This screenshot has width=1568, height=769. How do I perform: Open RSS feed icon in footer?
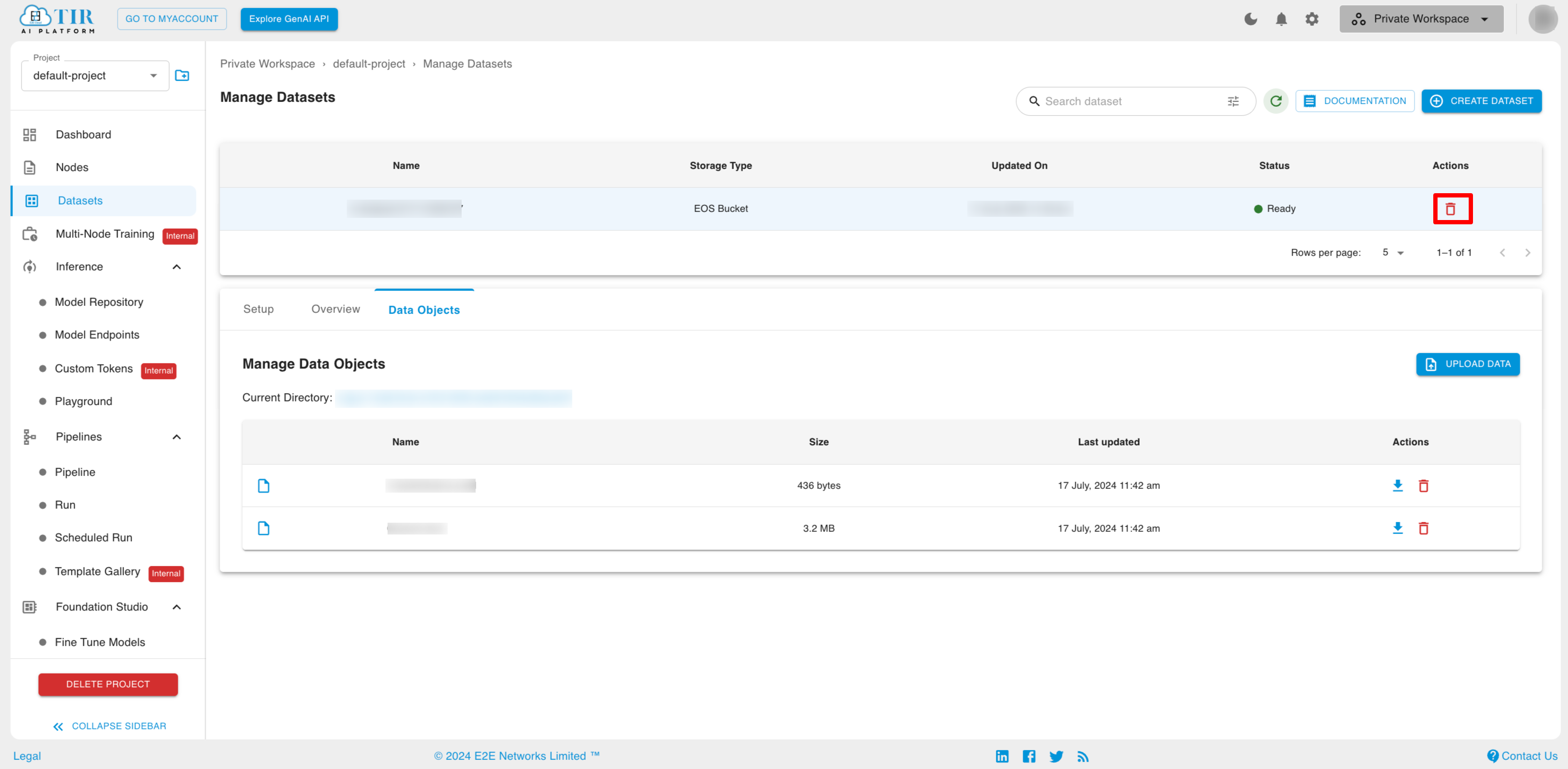[1083, 756]
